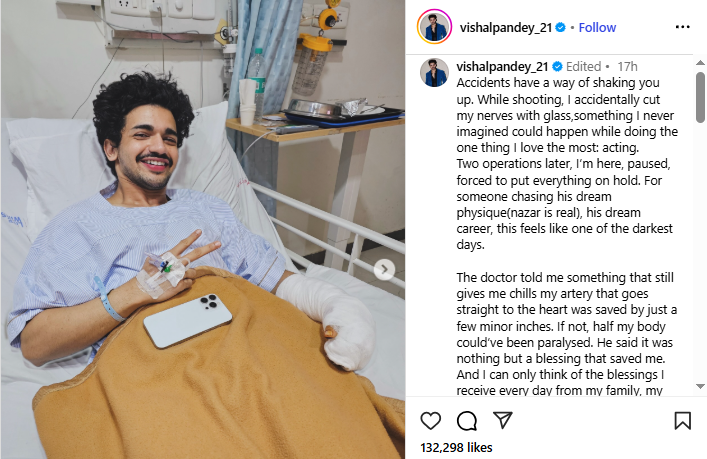Open vishalpandey_21 username link in caption
707x459 pixels.
tap(502, 67)
